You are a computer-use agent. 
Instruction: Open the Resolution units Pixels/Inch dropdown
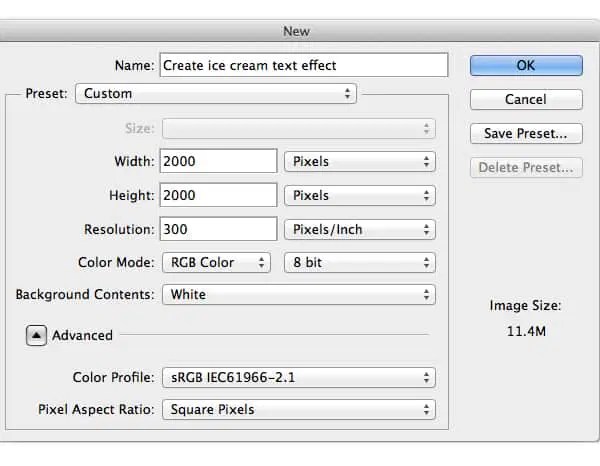pos(360,229)
